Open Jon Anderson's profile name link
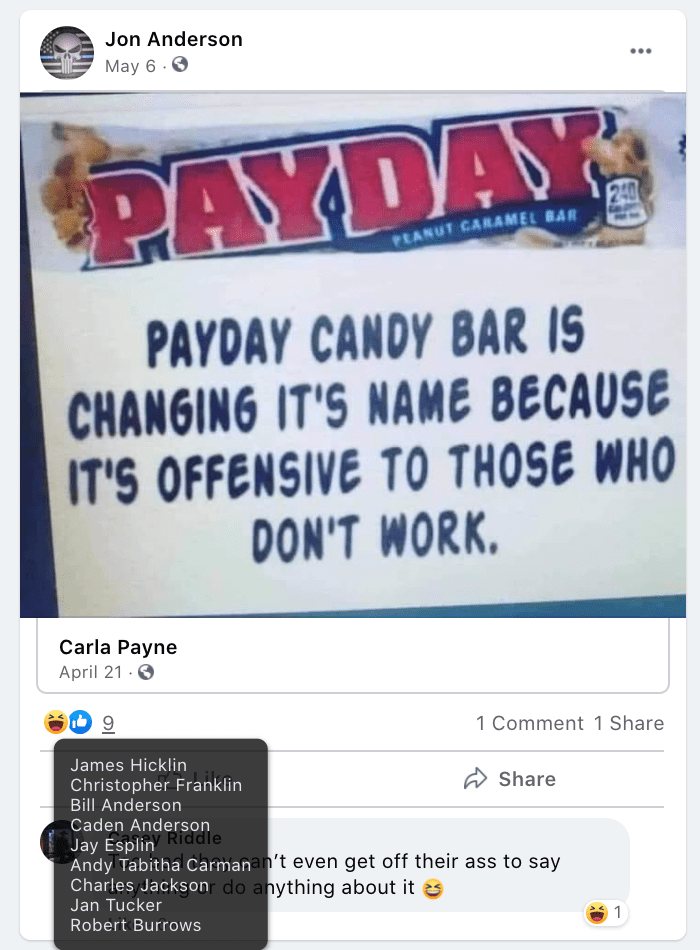The width and height of the screenshot is (700, 950). (x=174, y=39)
